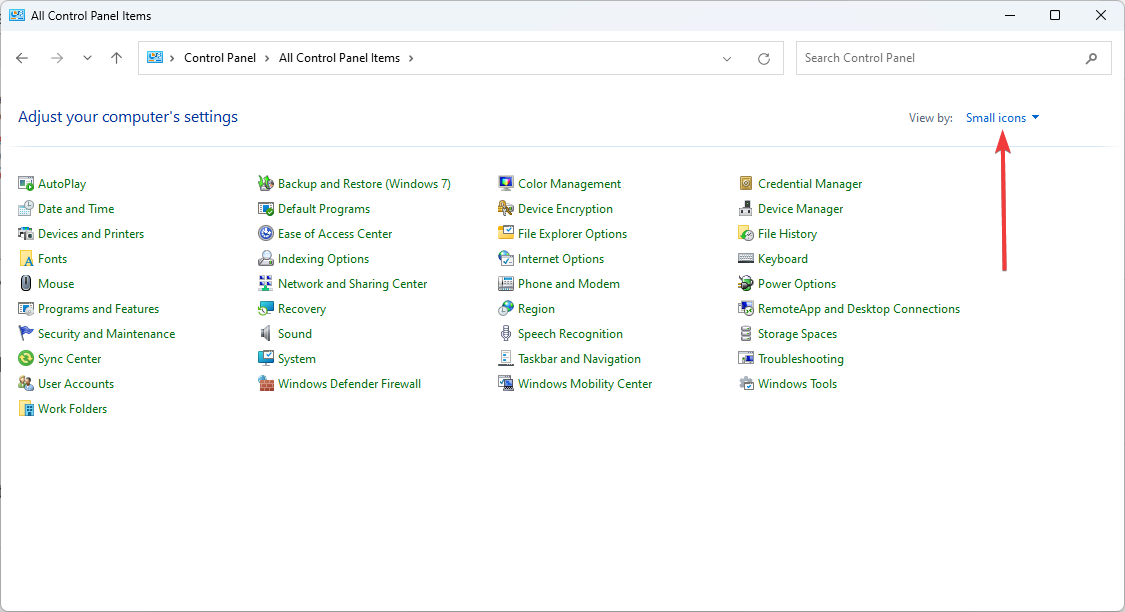The height and width of the screenshot is (612, 1125).
Task: Click the Control Panel icon in address bar
Action: pyautogui.click(x=155, y=57)
